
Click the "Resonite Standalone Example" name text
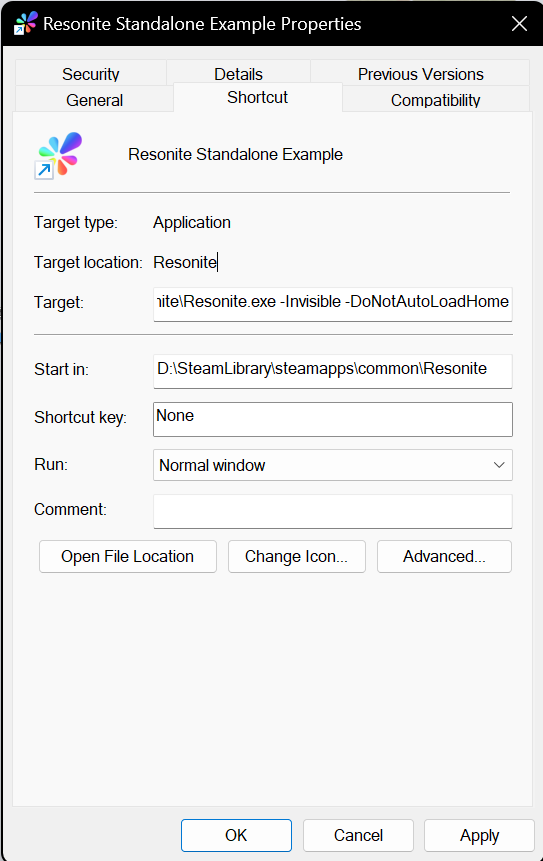[236, 154]
